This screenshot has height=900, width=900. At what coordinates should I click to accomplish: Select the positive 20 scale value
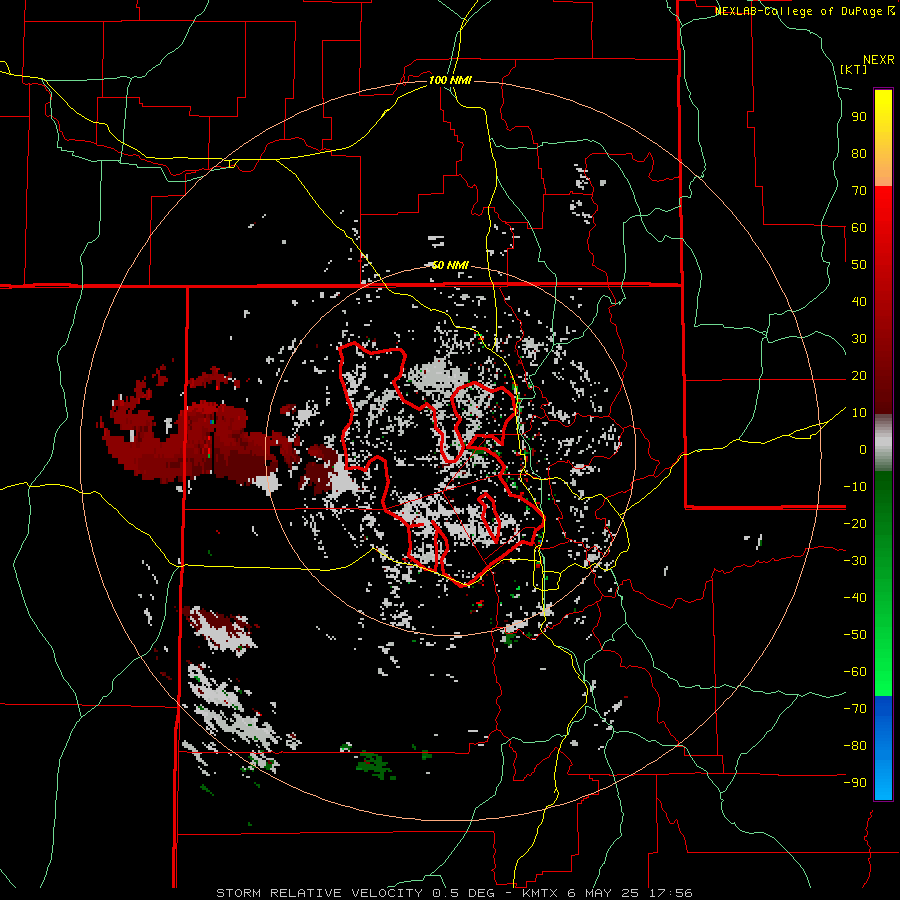(859, 376)
